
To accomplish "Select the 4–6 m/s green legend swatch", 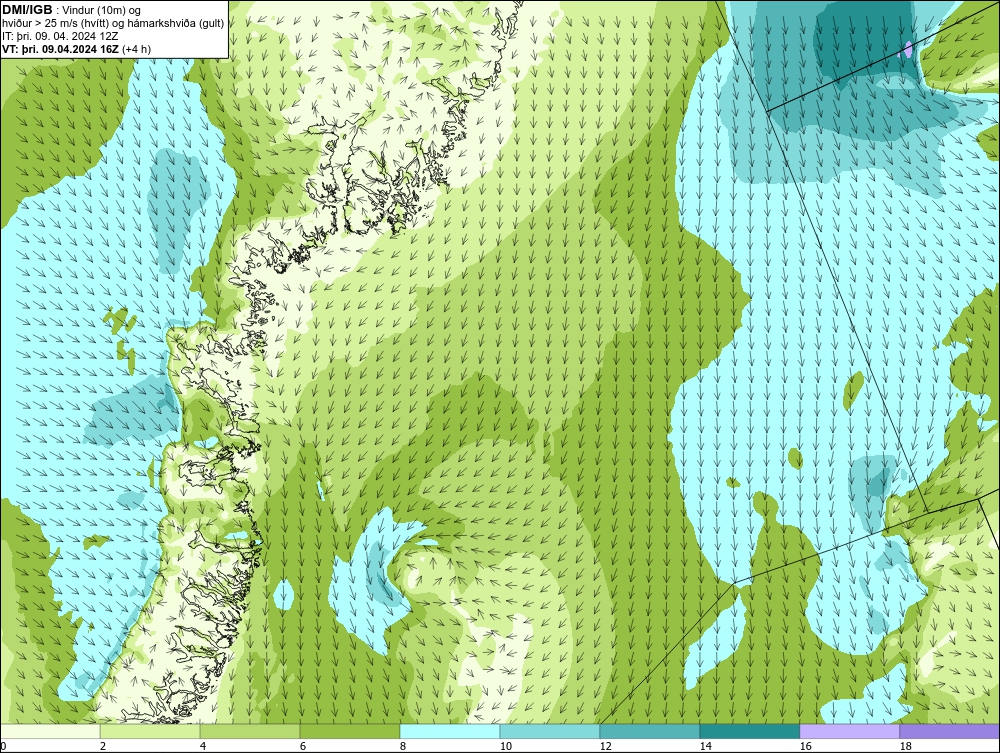I will (x=250, y=732).
